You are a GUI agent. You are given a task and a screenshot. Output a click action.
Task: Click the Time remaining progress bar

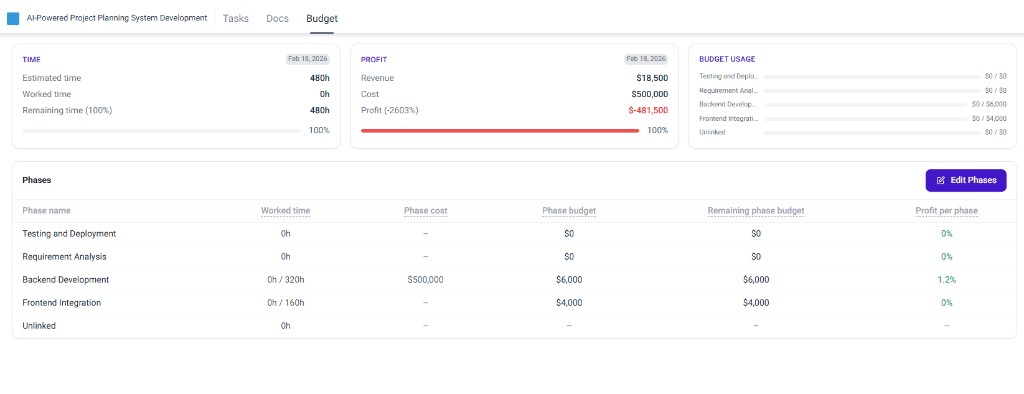pos(162,131)
